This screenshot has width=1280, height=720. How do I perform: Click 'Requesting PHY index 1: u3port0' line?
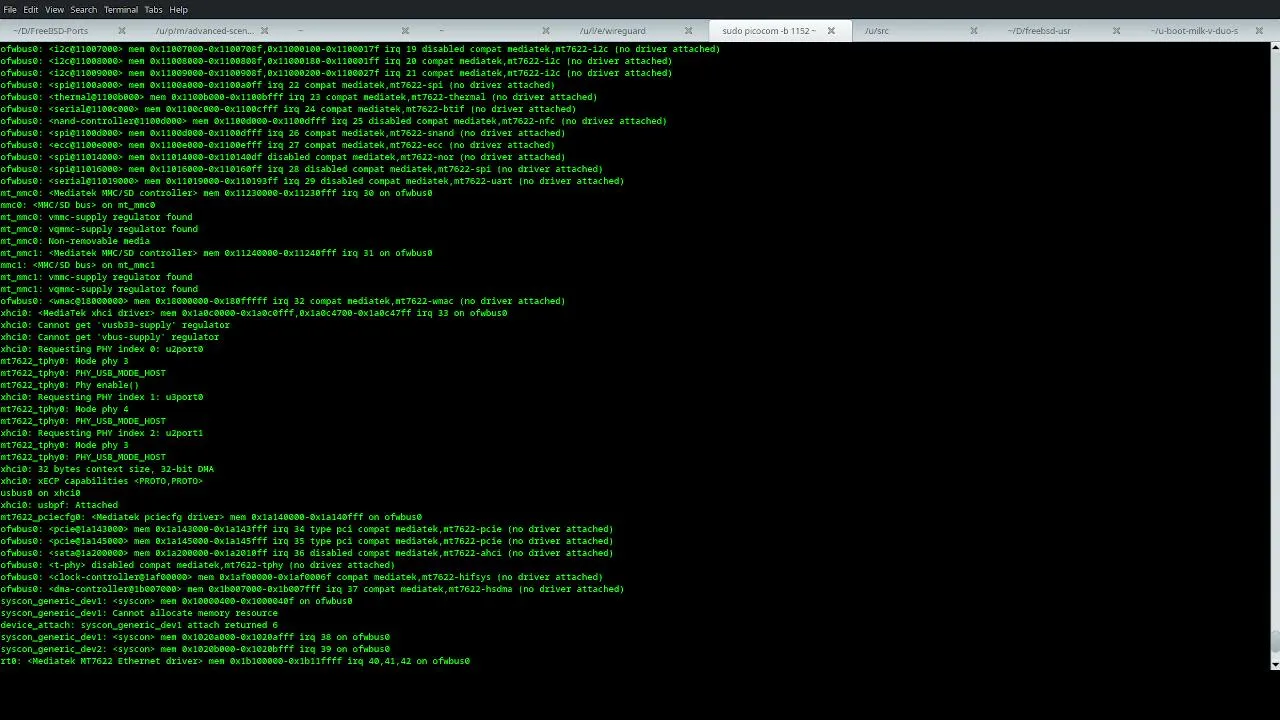tap(102, 397)
